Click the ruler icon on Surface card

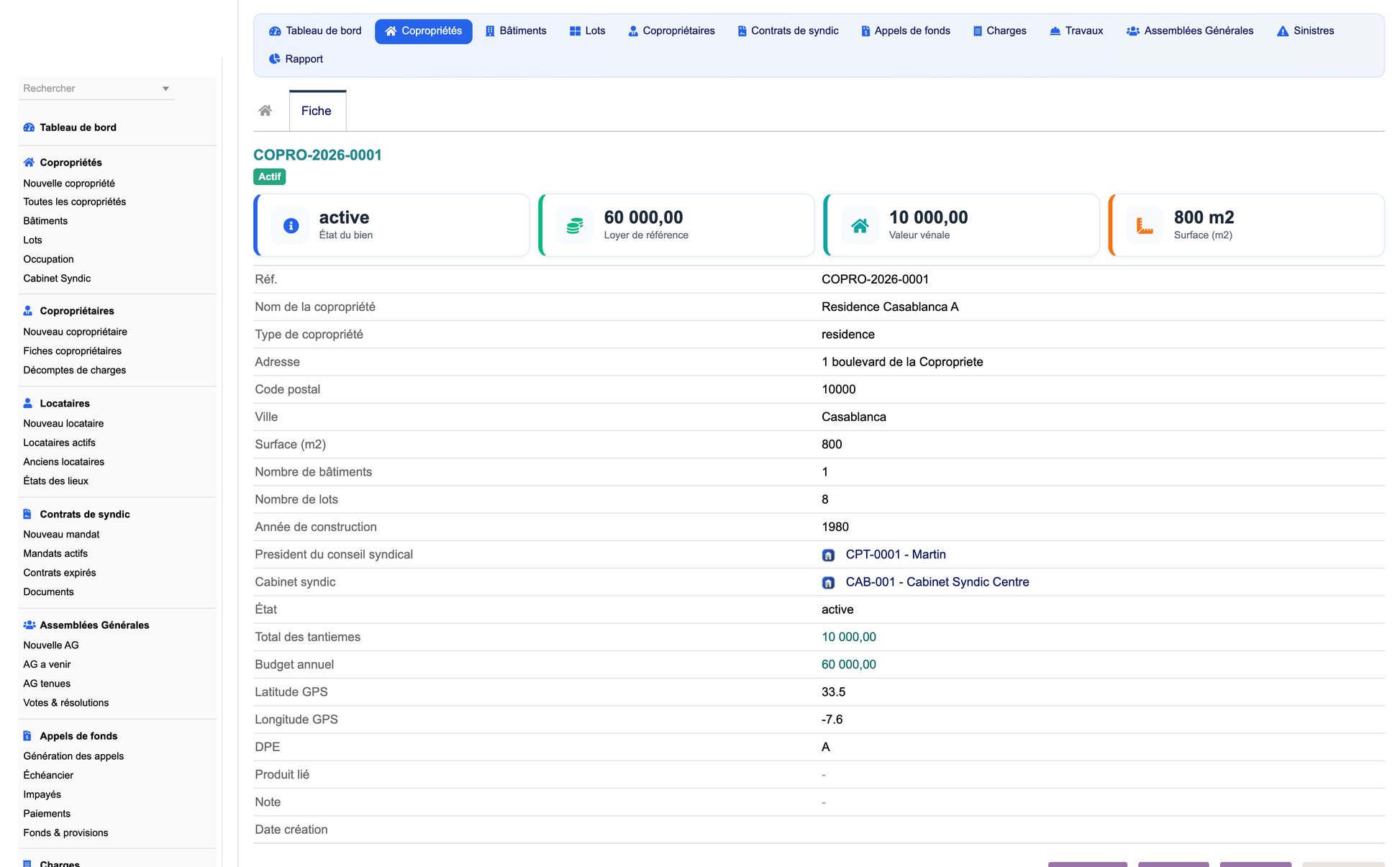pyautogui.click(x=1145, y=226)
